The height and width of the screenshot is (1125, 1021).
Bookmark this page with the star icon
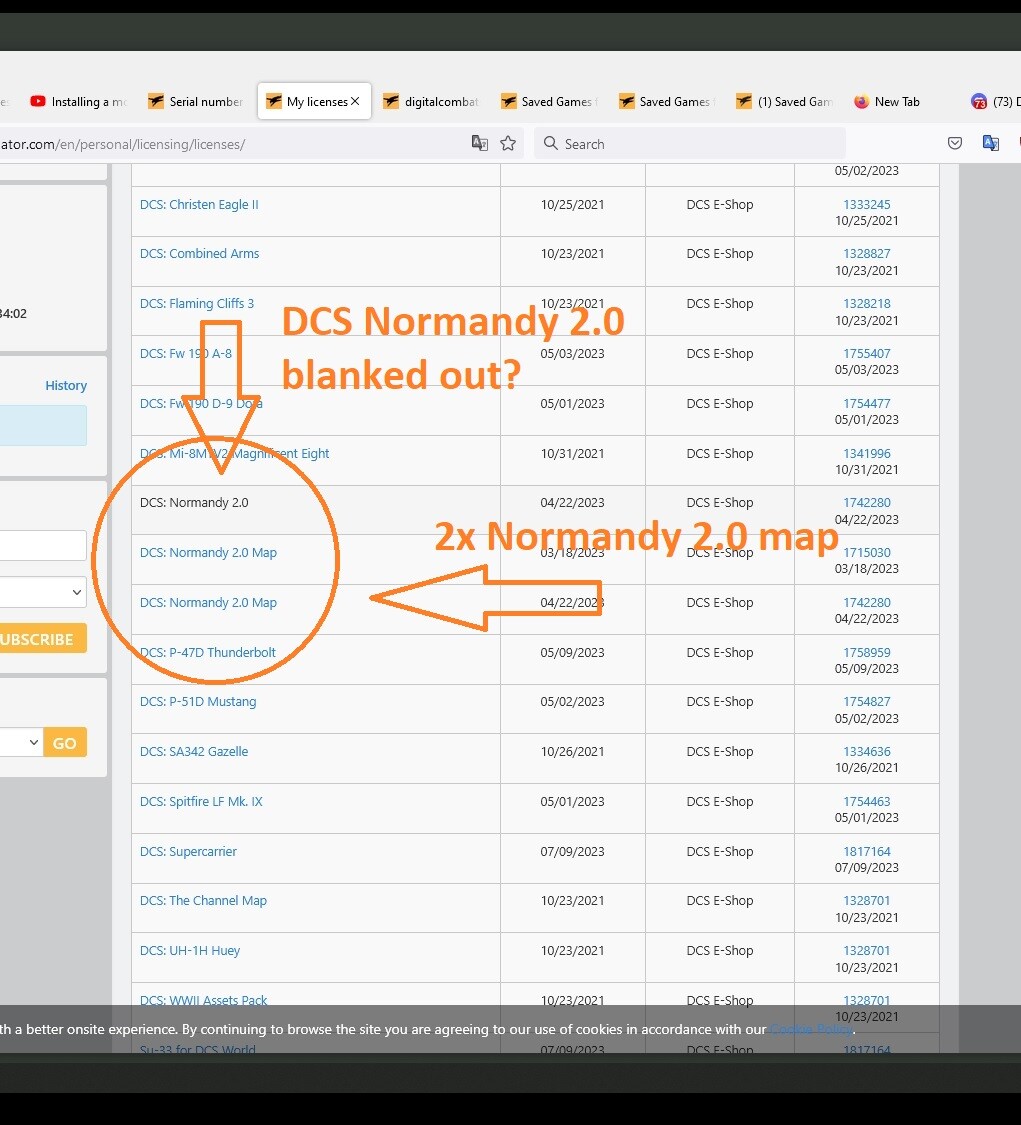[508, 143]
